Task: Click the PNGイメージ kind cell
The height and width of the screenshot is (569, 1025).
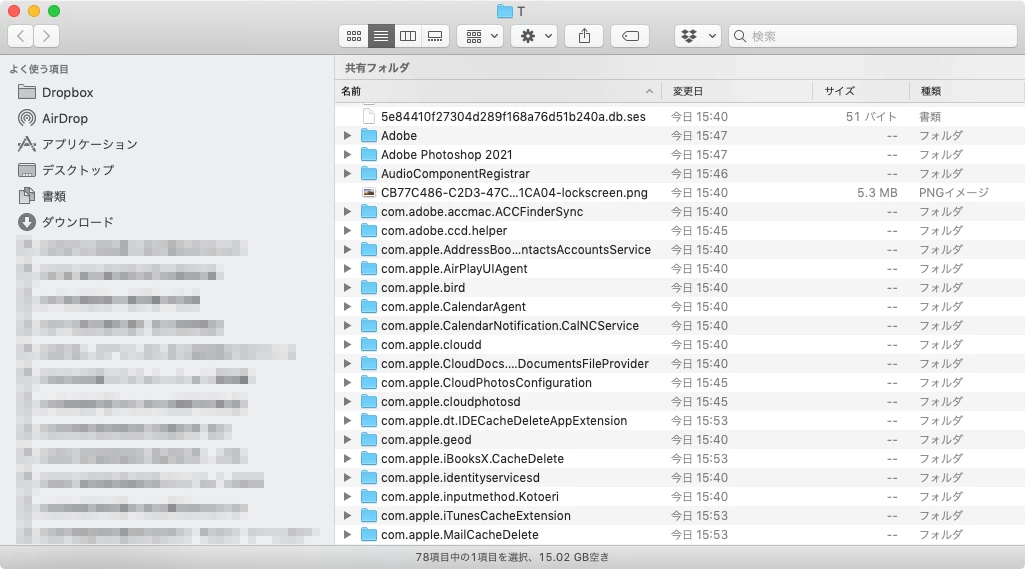Action: 954,192
